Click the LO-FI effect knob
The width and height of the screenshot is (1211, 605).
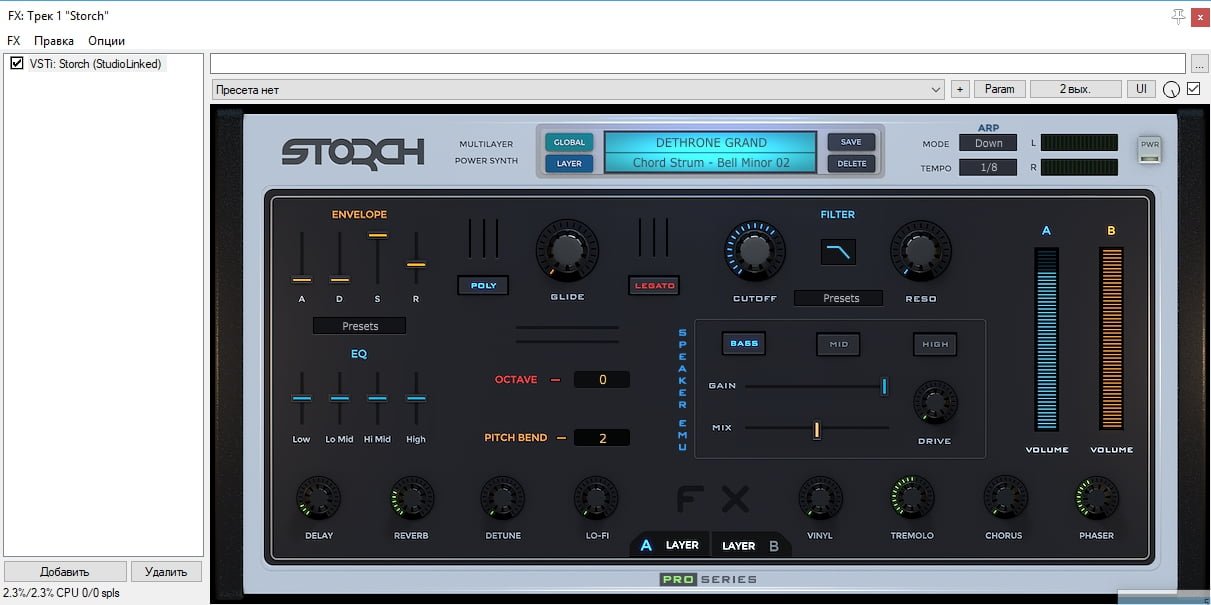[x=596, y=498]
